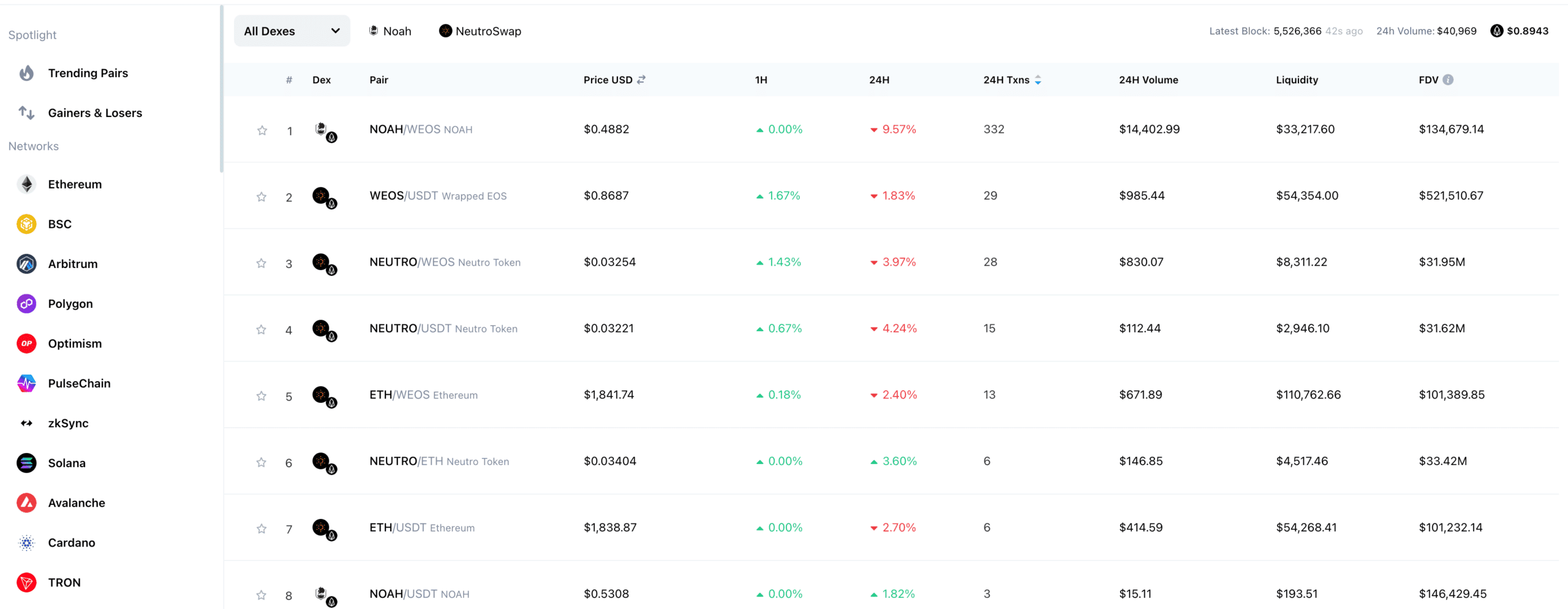Click the TRON network icon
The height and width of the screenshot is (609, 1568).
(26, 583)
